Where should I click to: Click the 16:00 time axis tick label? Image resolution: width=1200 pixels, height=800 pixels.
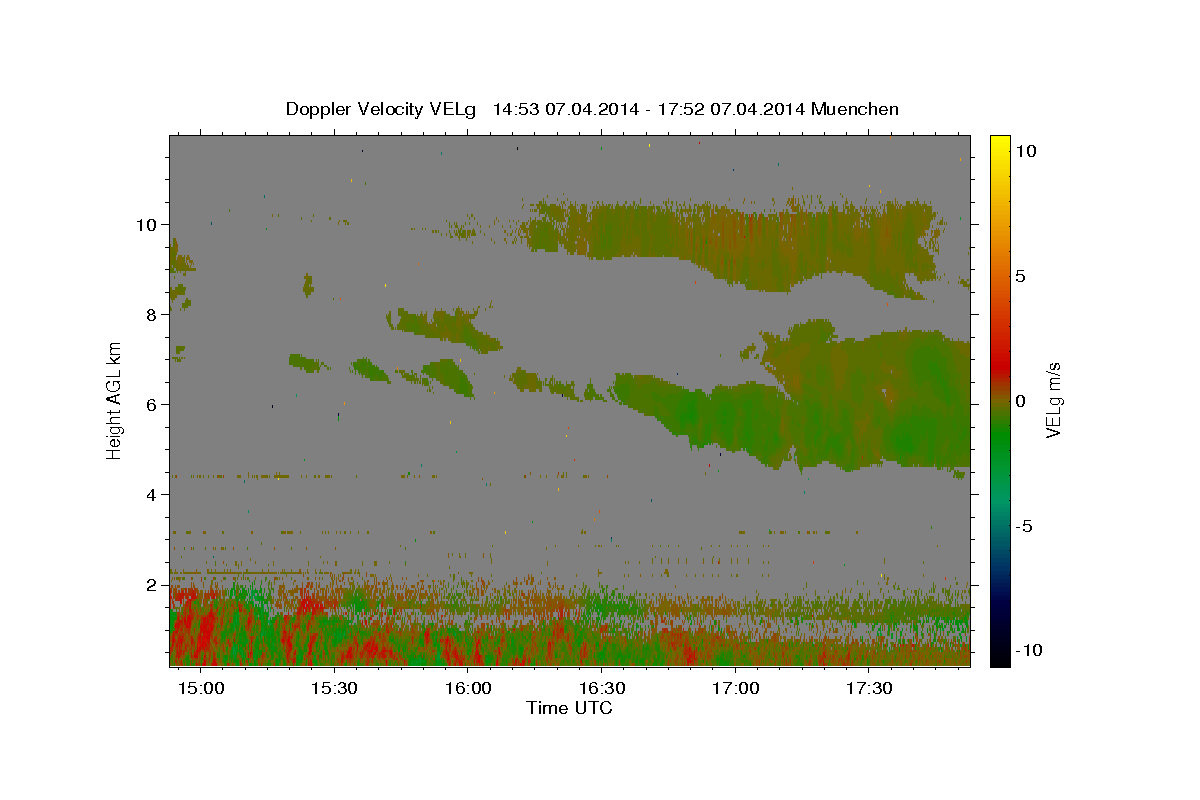468,689
